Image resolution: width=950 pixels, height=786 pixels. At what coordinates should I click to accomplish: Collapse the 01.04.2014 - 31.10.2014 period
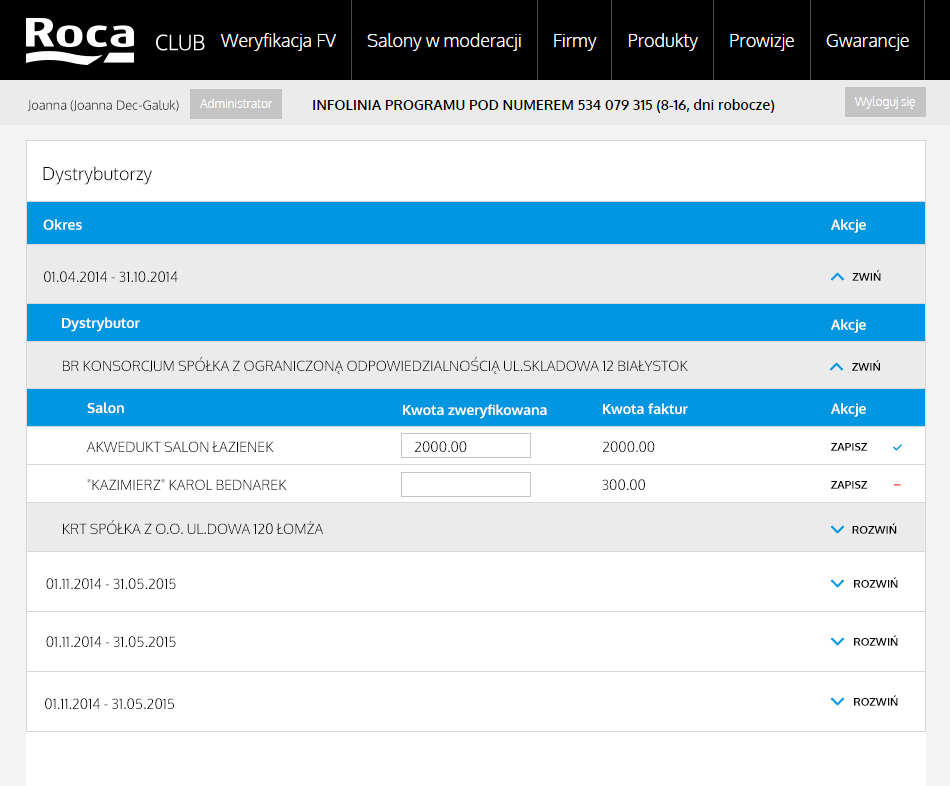point(855,277)
